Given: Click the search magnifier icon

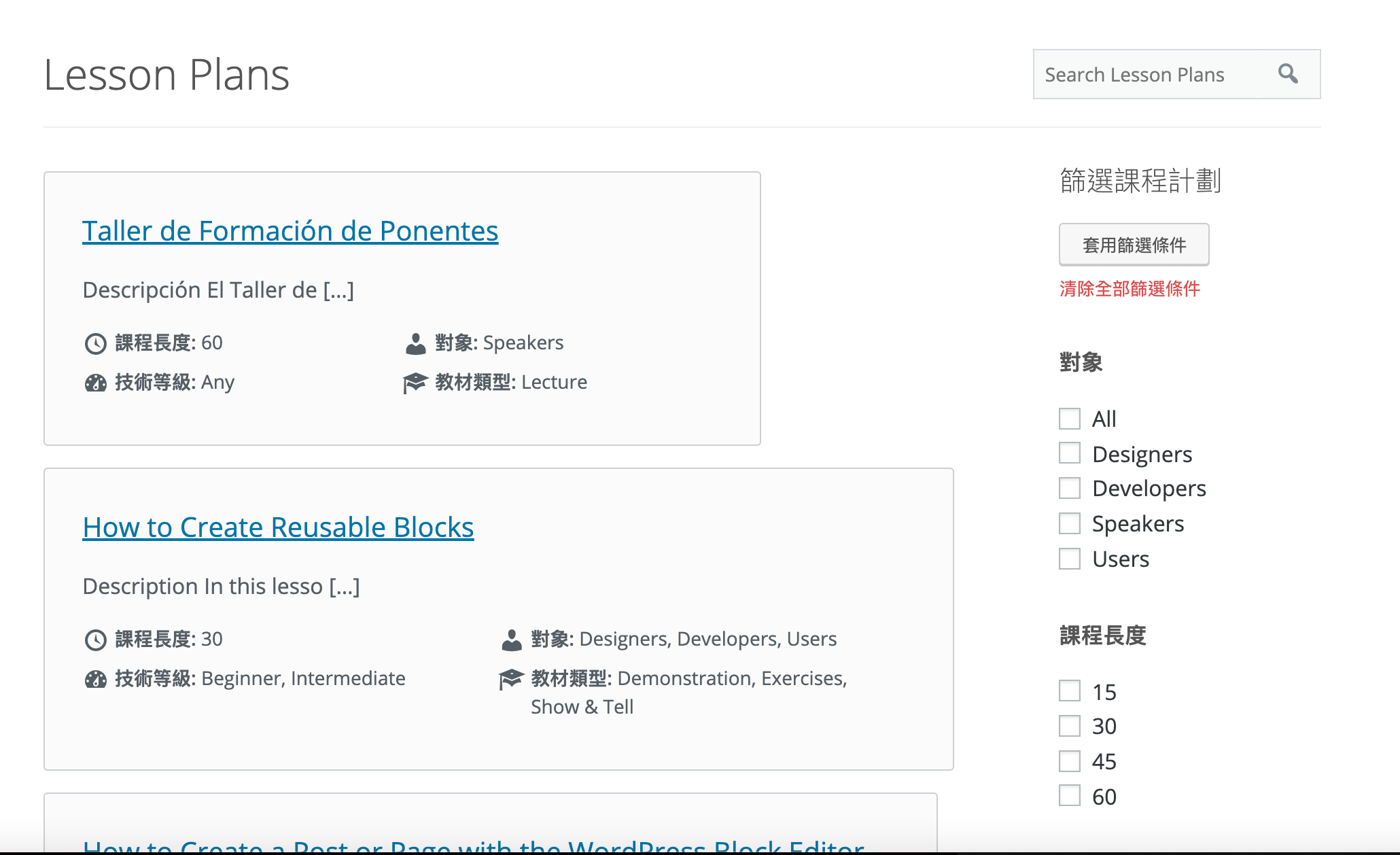Looking at the screenshot, I should 1288,73.
